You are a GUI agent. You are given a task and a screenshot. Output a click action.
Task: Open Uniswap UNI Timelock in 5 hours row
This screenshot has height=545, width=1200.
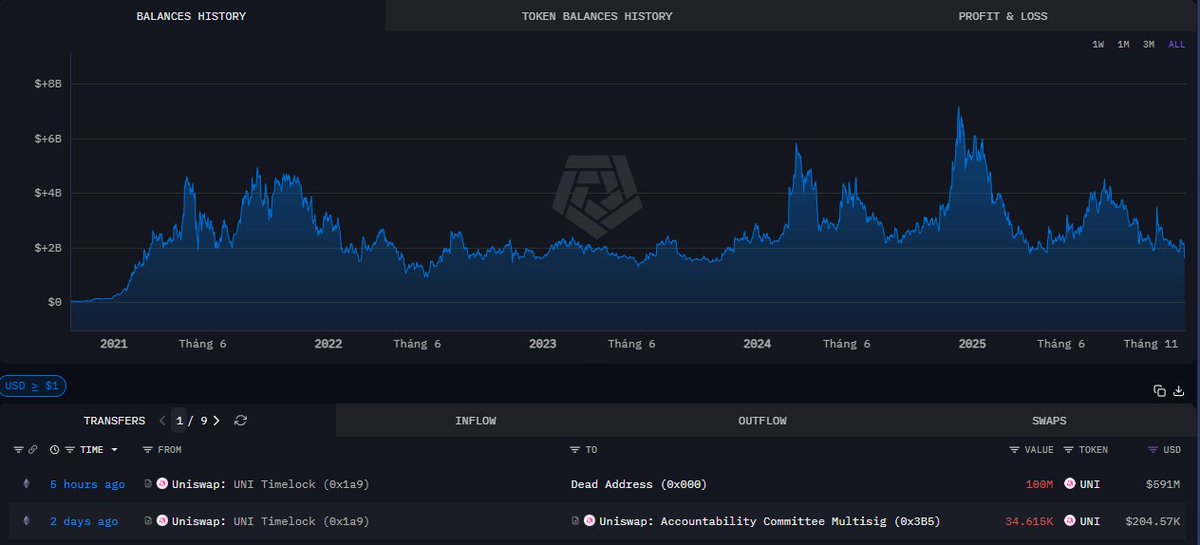[270, 484]
